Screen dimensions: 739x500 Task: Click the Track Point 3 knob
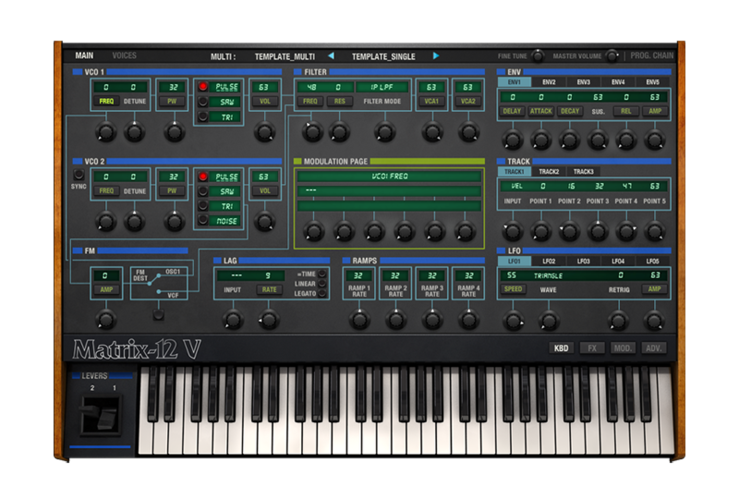coord(598,231)
